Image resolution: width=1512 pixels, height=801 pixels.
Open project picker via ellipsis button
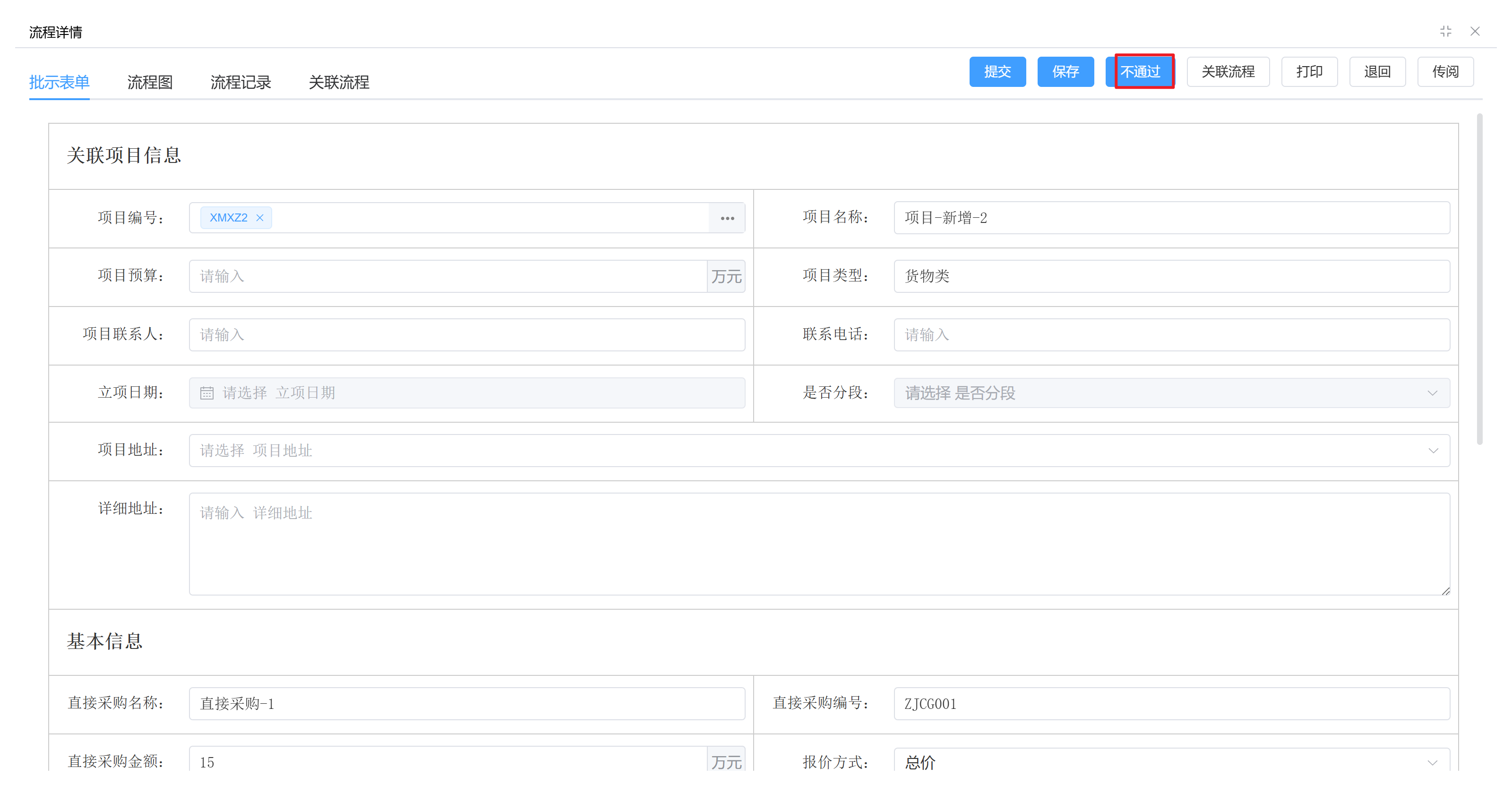(x=727, y=218)
